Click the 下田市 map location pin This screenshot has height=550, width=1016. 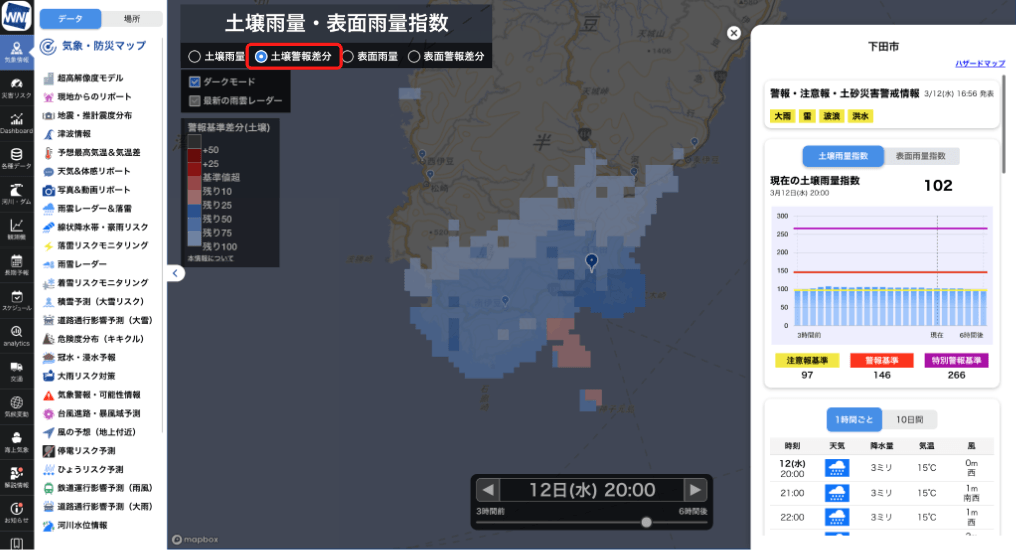(591, 262)
